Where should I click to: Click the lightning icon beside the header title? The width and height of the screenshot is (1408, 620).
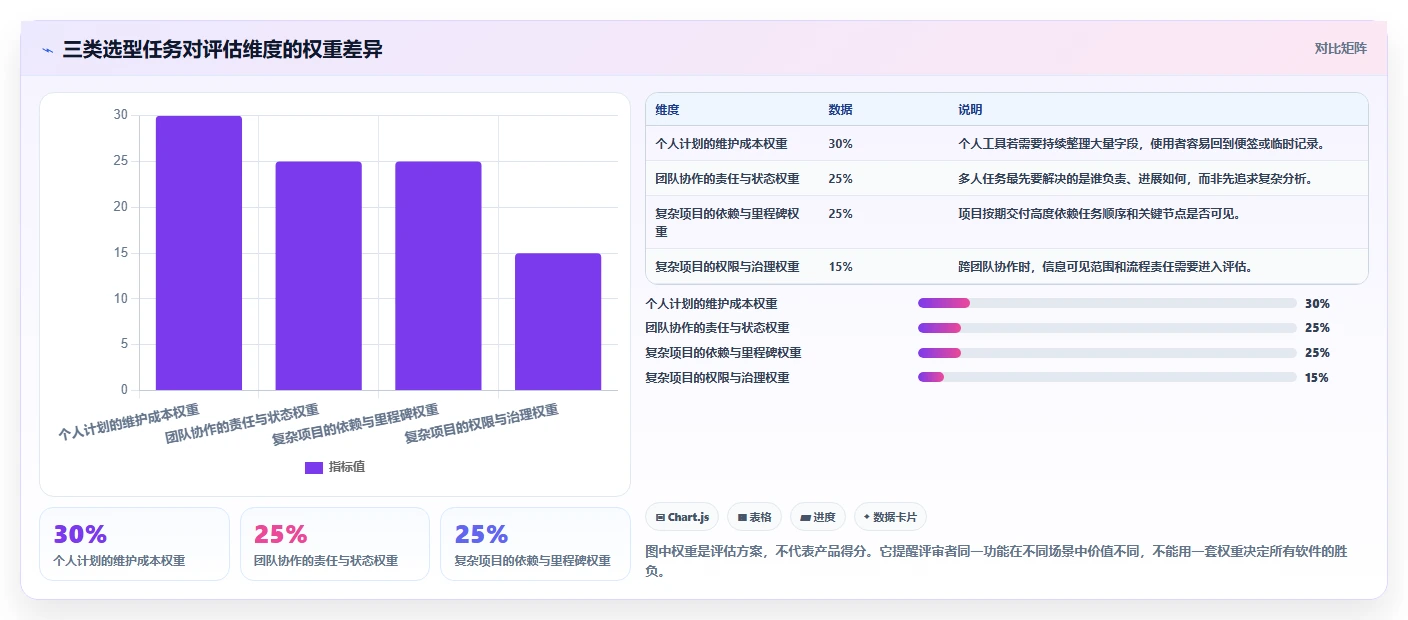[48, 50]
